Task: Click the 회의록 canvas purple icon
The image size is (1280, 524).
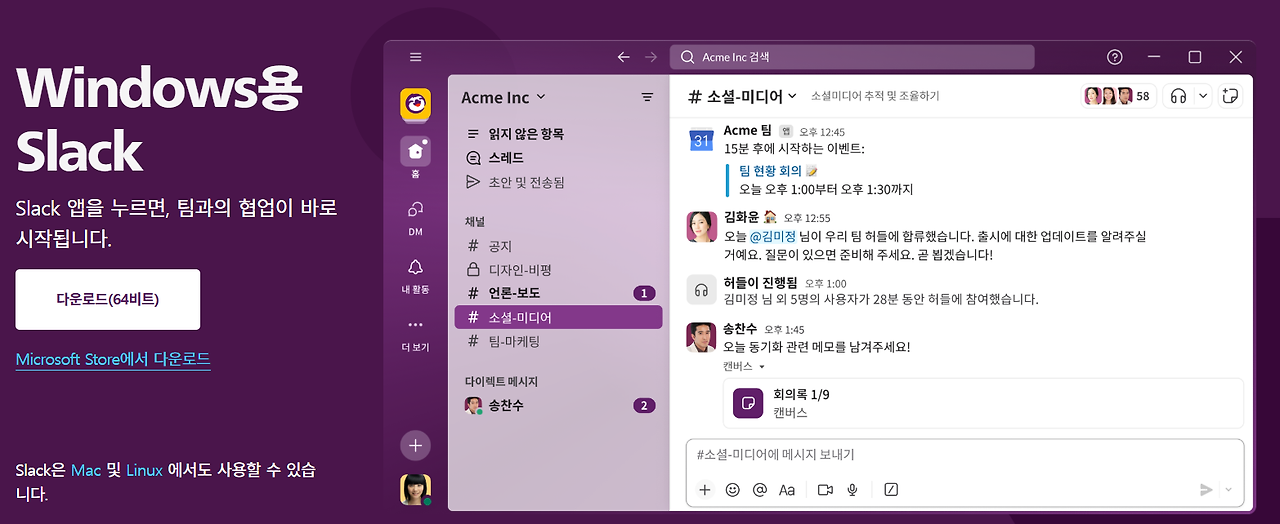Action: tap(747, 403)
